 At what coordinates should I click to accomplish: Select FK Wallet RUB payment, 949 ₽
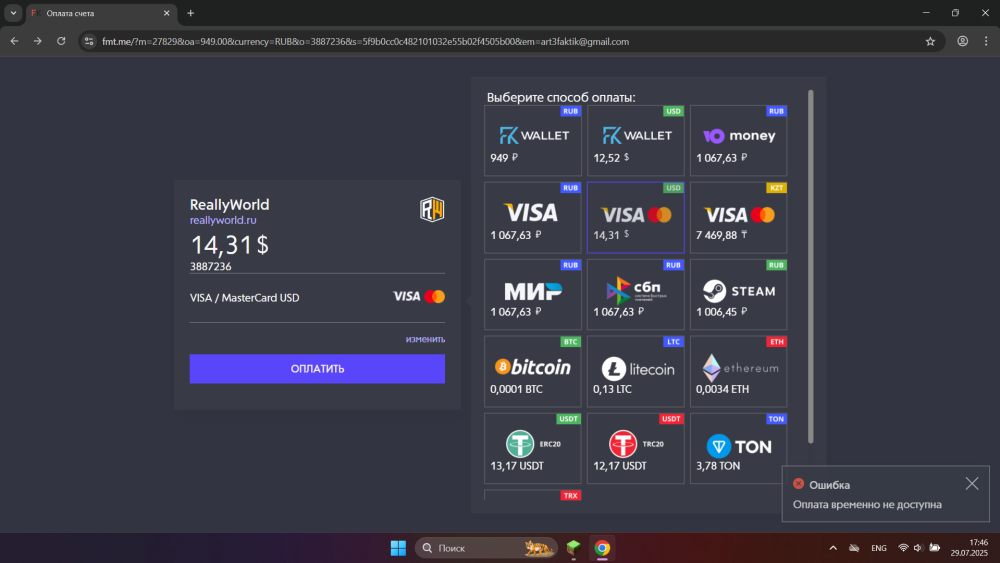pyautogui.click(x=533, y=141)
